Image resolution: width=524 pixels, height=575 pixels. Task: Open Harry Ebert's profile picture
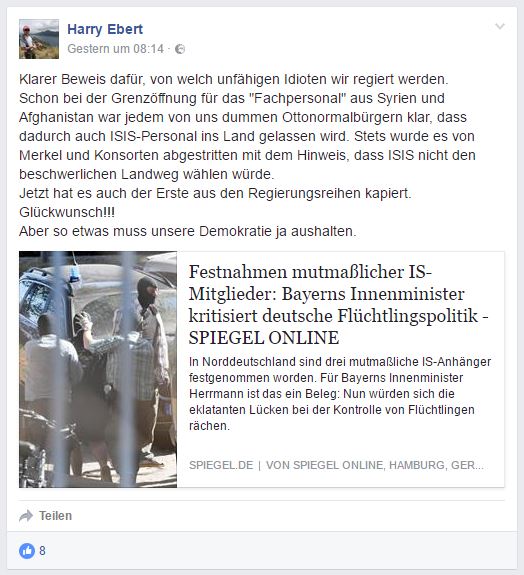coord(39,39)
